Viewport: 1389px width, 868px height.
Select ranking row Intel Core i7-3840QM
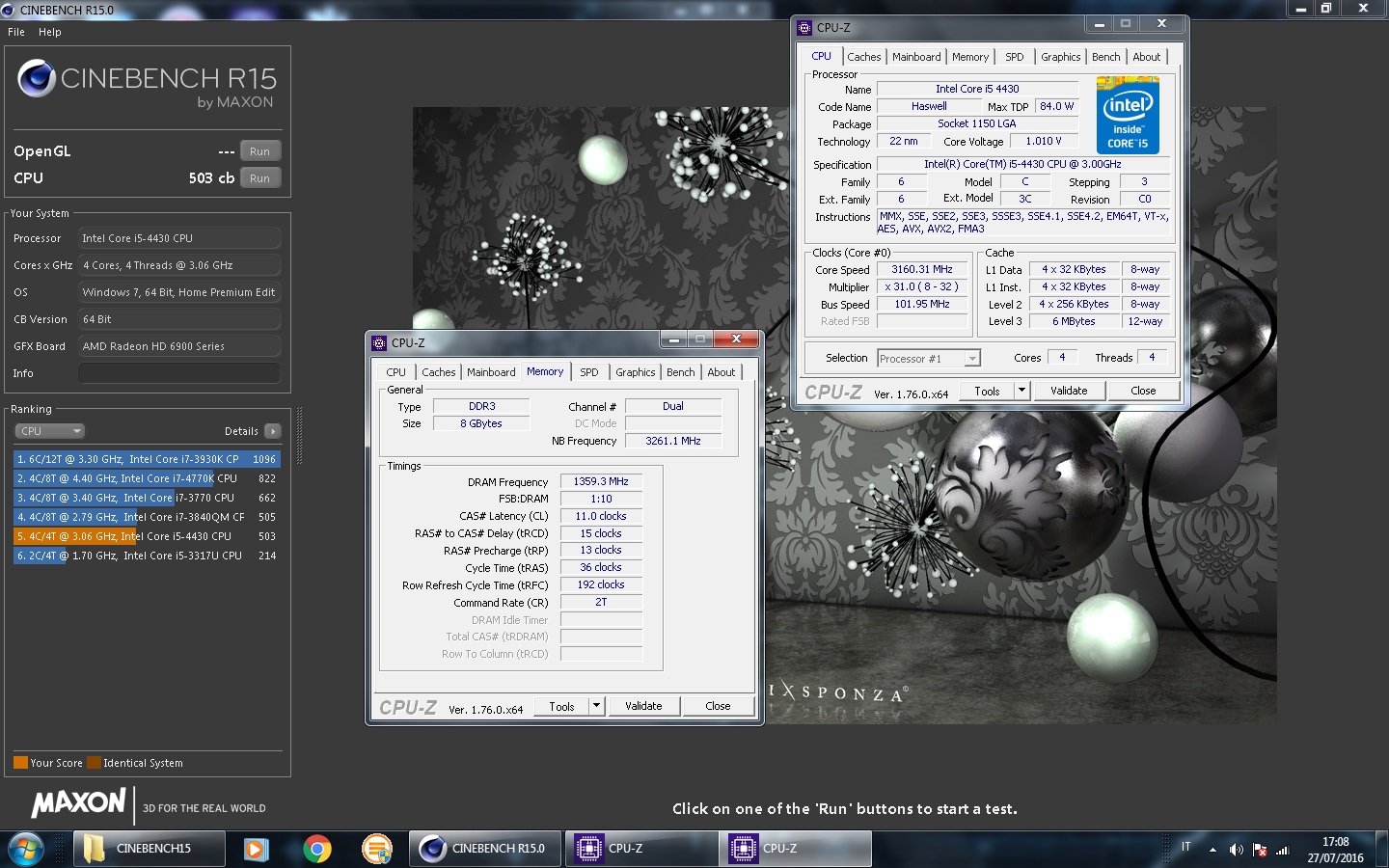point(147,517)
